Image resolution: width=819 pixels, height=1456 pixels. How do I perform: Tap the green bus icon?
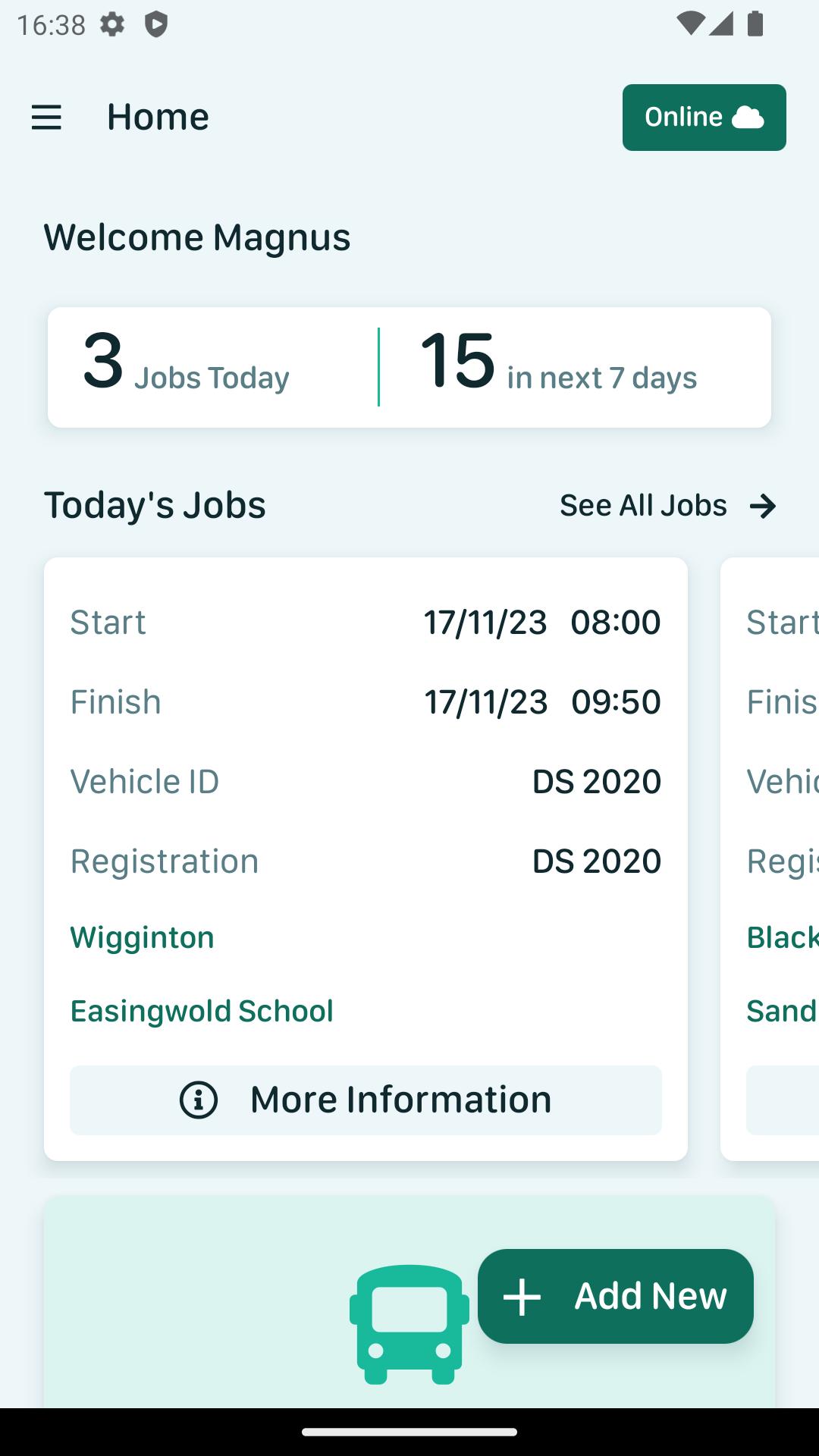tap(409, 1324)
